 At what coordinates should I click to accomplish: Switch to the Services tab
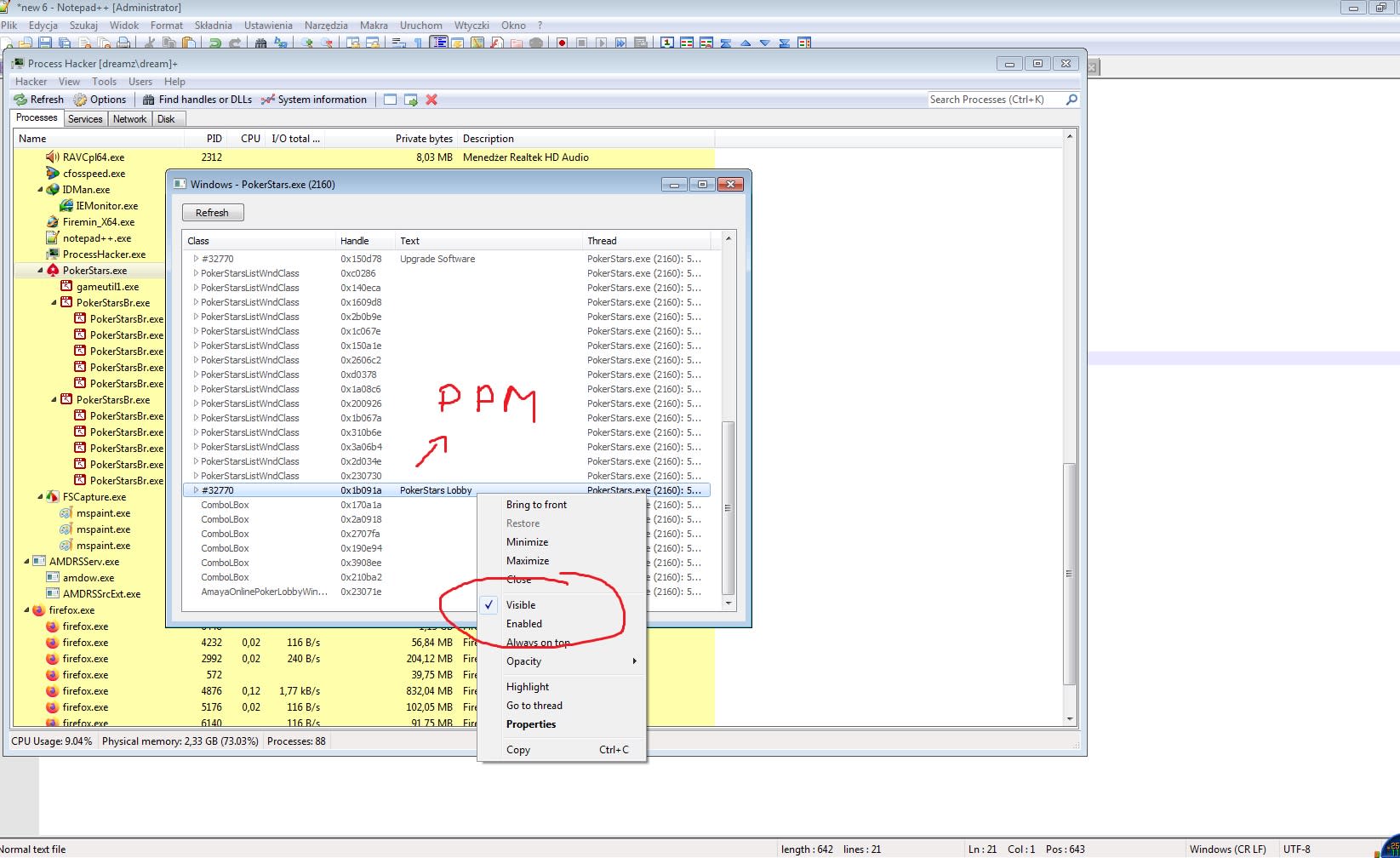tap(85, 119)
